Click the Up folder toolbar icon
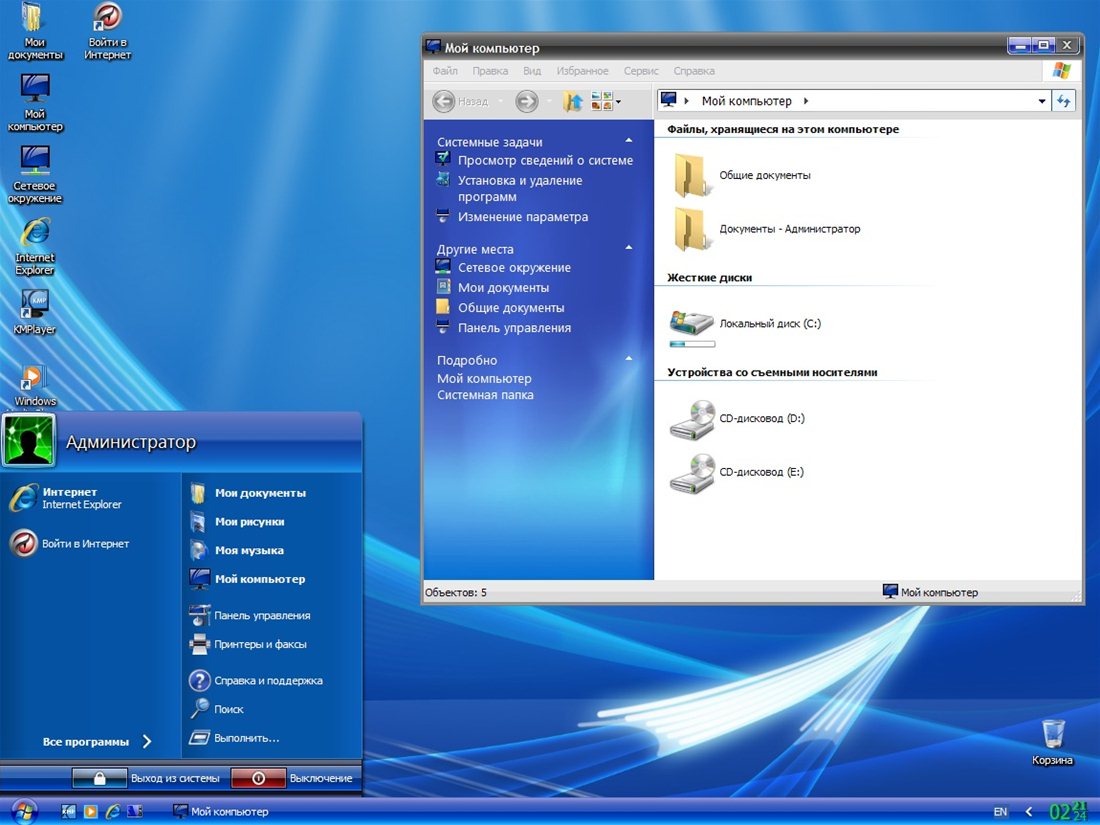1100x825 pixels. pos(572,101)
